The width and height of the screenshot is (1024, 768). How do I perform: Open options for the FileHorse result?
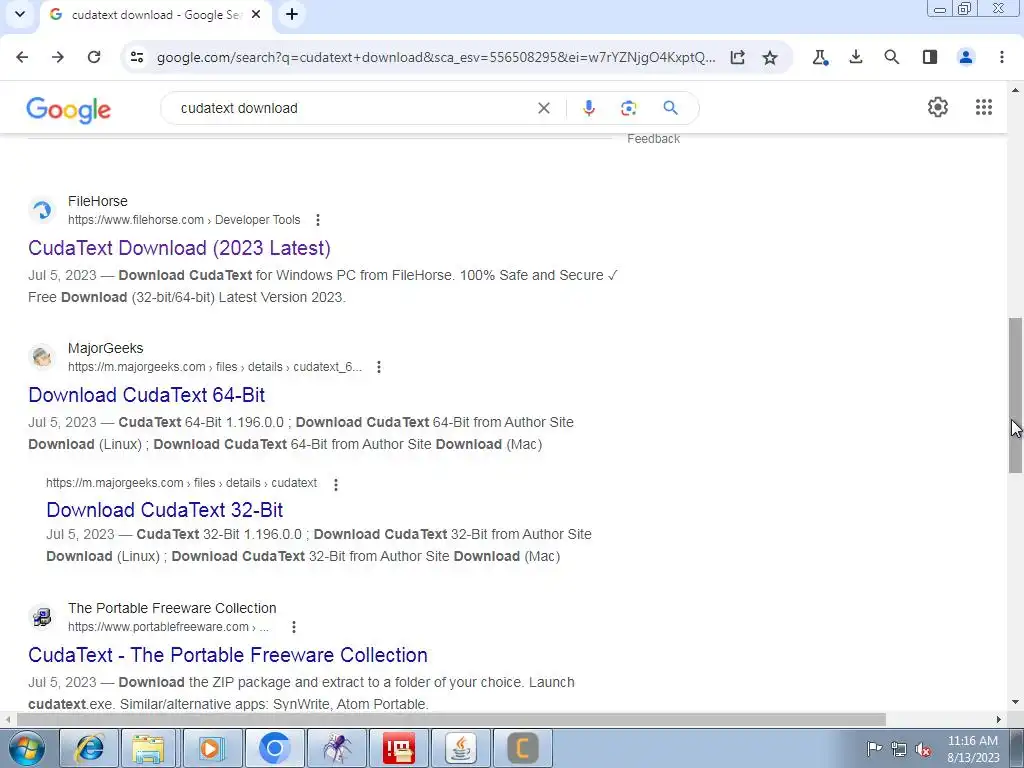318,220
